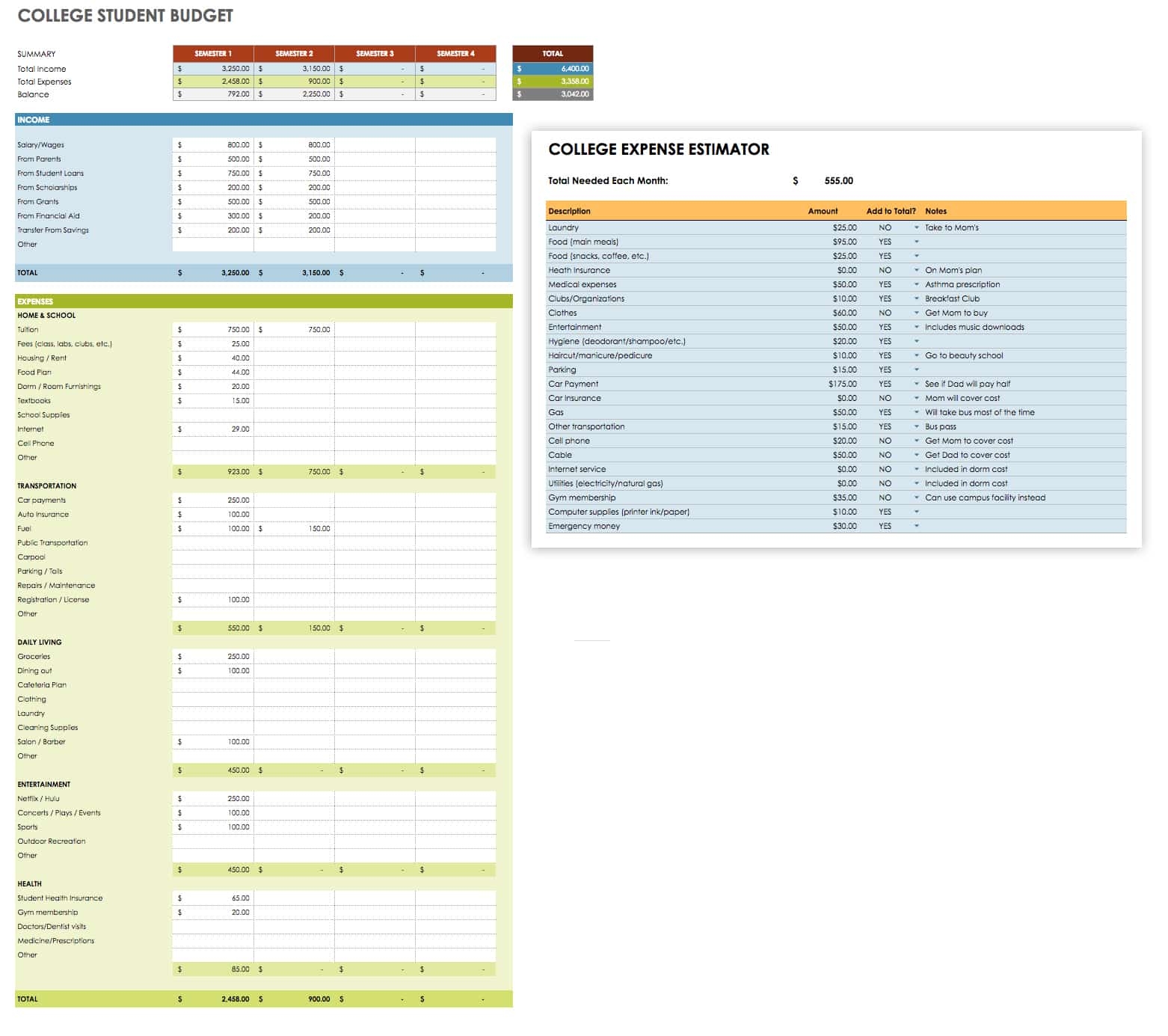Select the Car Payment $175.00 amount cell
The width and height of the screenshot is (1168, 1036).
(842, 384)
